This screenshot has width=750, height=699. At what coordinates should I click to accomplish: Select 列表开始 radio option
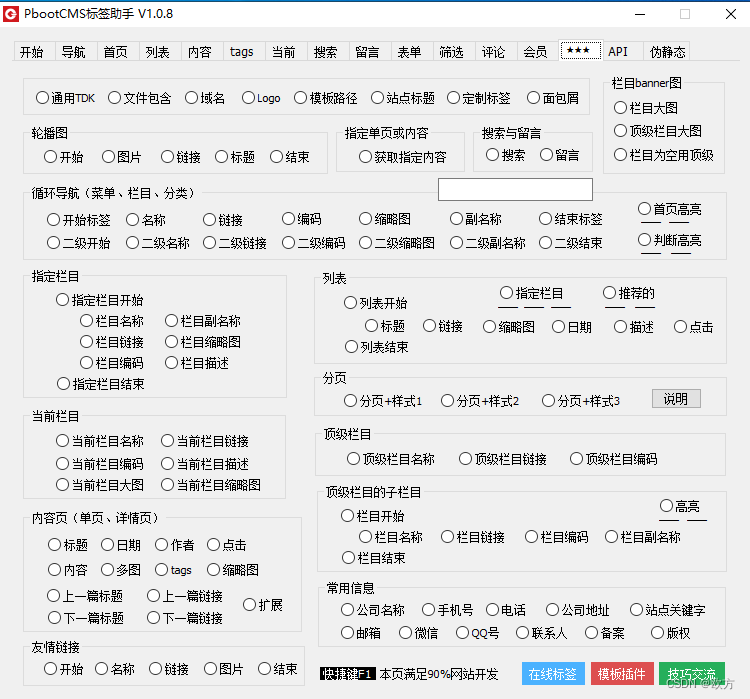point(375,303)
